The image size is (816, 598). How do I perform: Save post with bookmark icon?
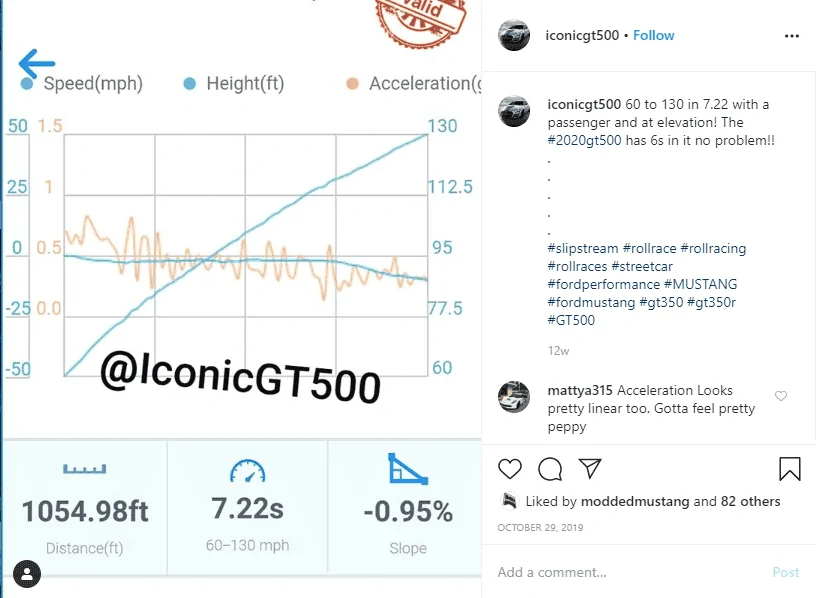pos(789,468)
